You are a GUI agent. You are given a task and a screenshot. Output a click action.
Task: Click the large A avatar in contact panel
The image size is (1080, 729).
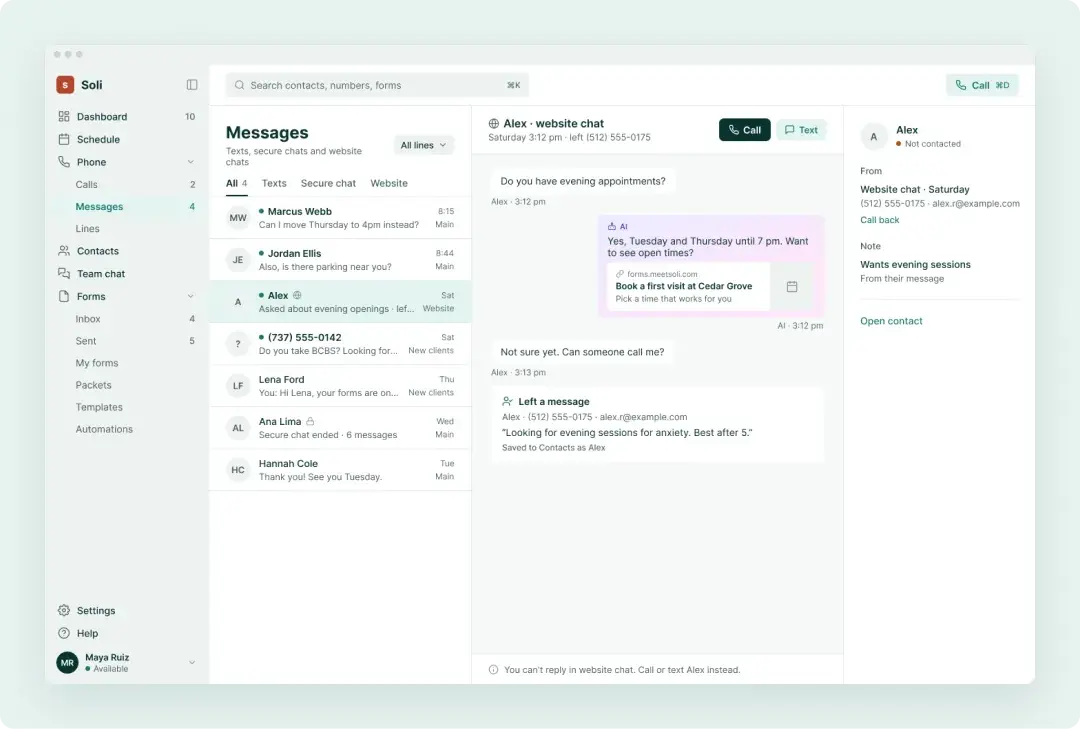874,136
